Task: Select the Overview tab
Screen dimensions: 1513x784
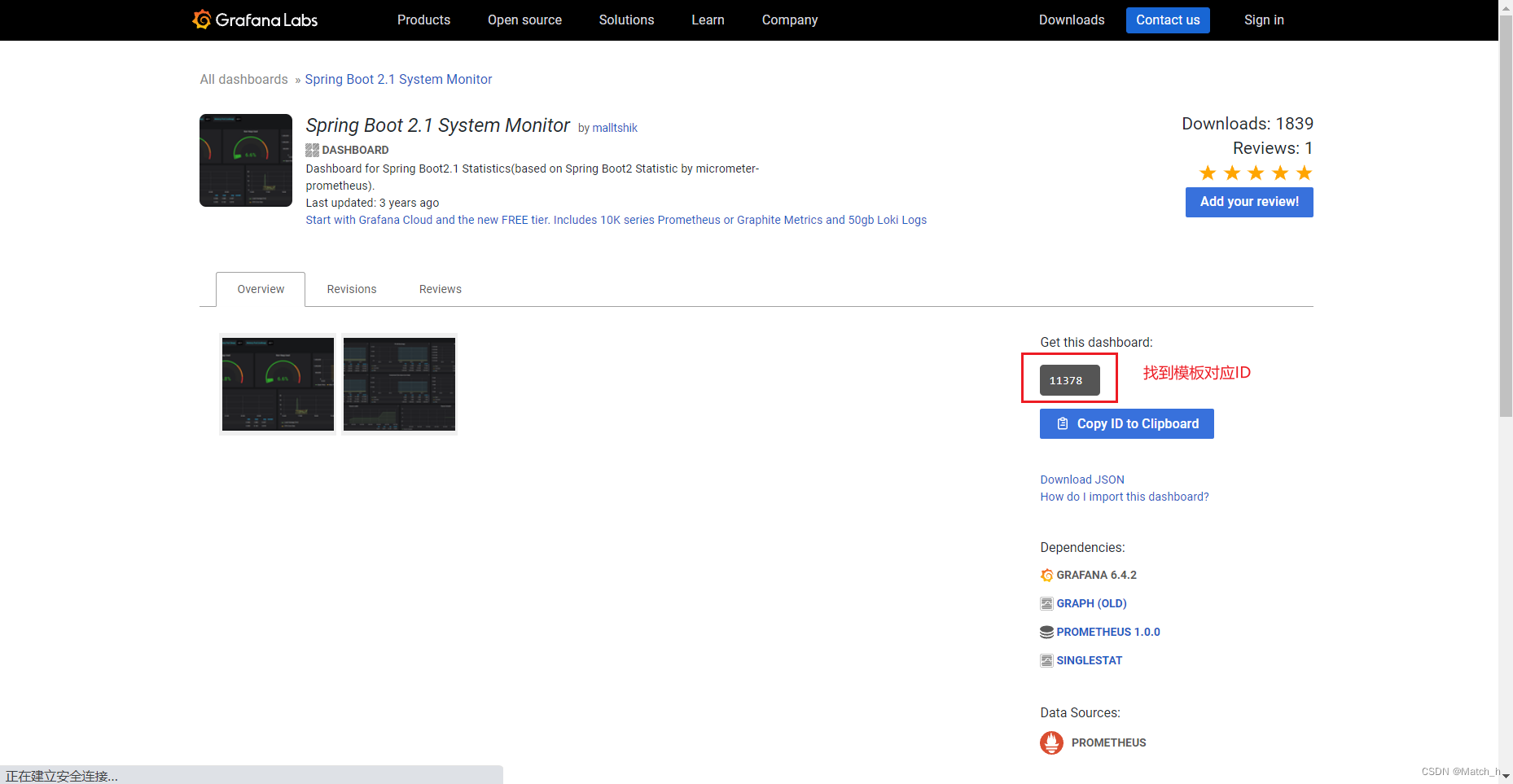Action: (x=261, y=289)
